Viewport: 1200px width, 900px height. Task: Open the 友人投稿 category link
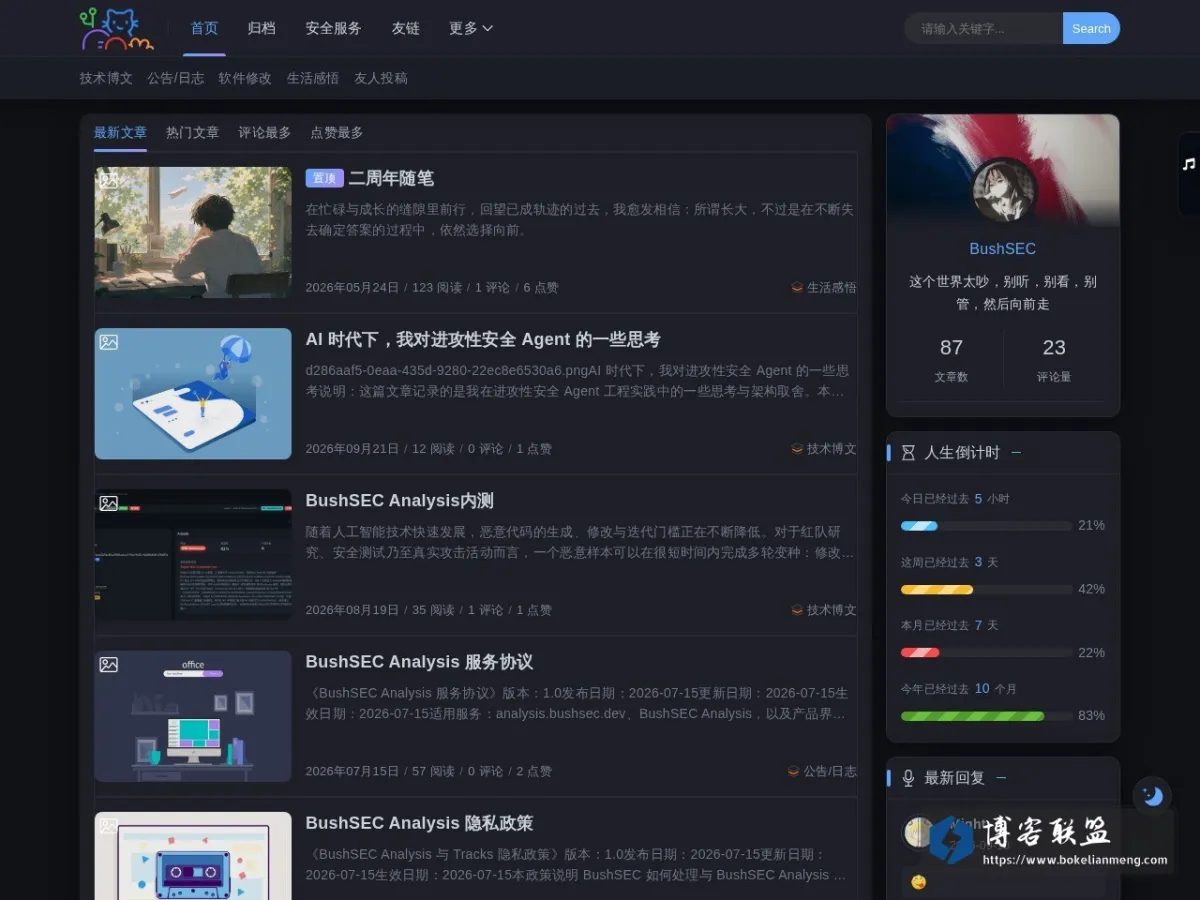381,78
